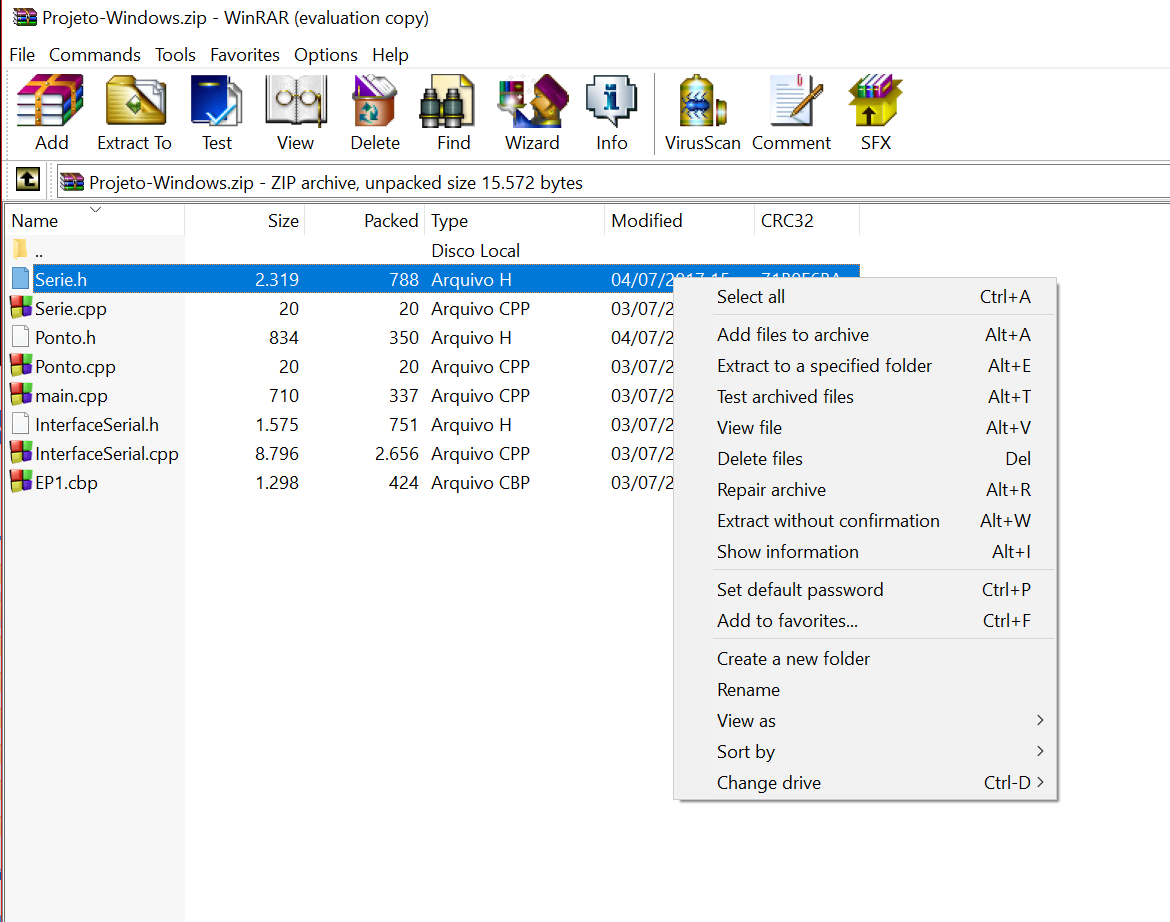
Task: Choose Test archived files
Action: point(865,397)
